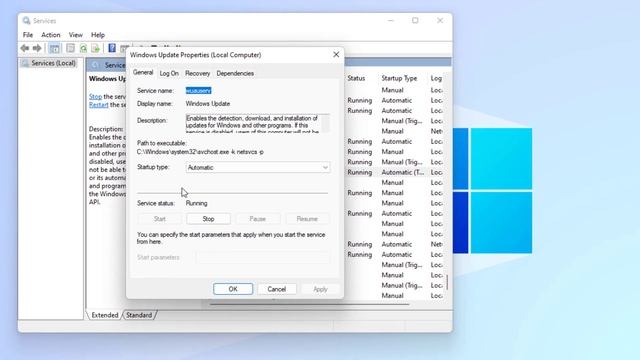Click the Services gear icon in title bar
Screen dimensions: 640x360
(27, 20)
